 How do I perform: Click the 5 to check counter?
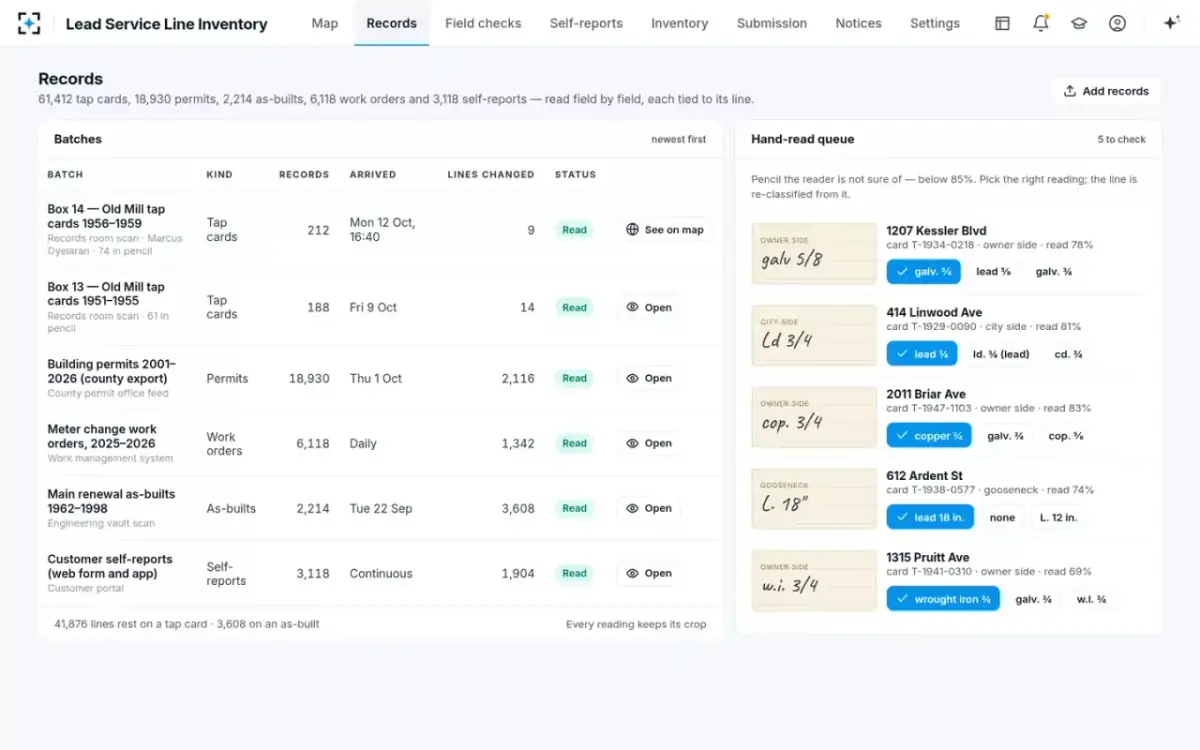click(1122, 140)
